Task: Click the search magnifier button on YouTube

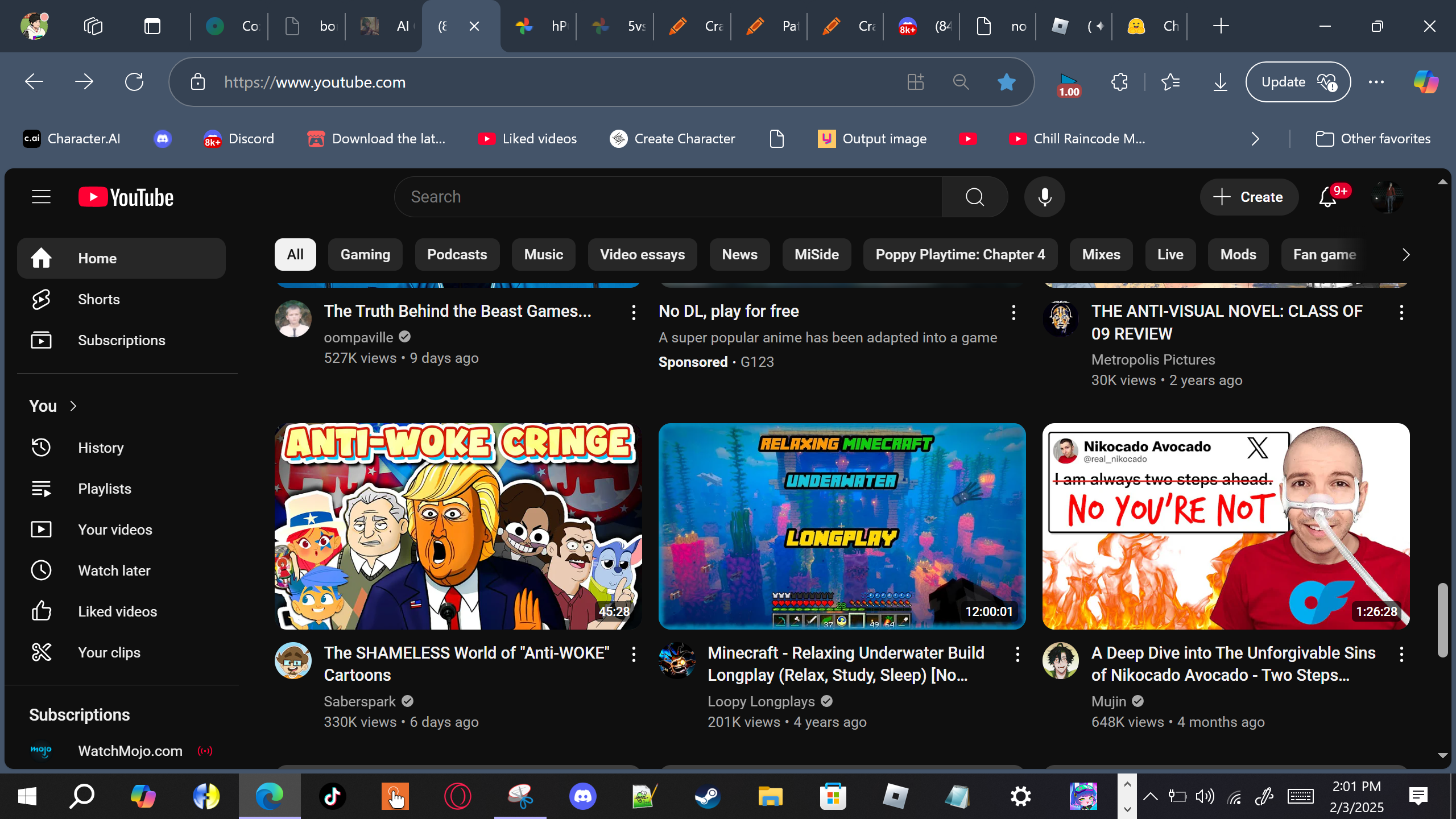Action: click(x=975, y=197)
